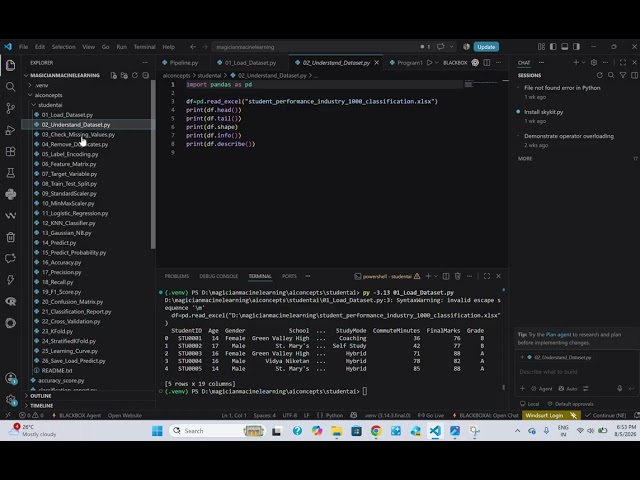Image resolution: width=640 pixels, height=480 pixels.
Task: Click New File icon in Explorer header
Action: pos(113,75)
